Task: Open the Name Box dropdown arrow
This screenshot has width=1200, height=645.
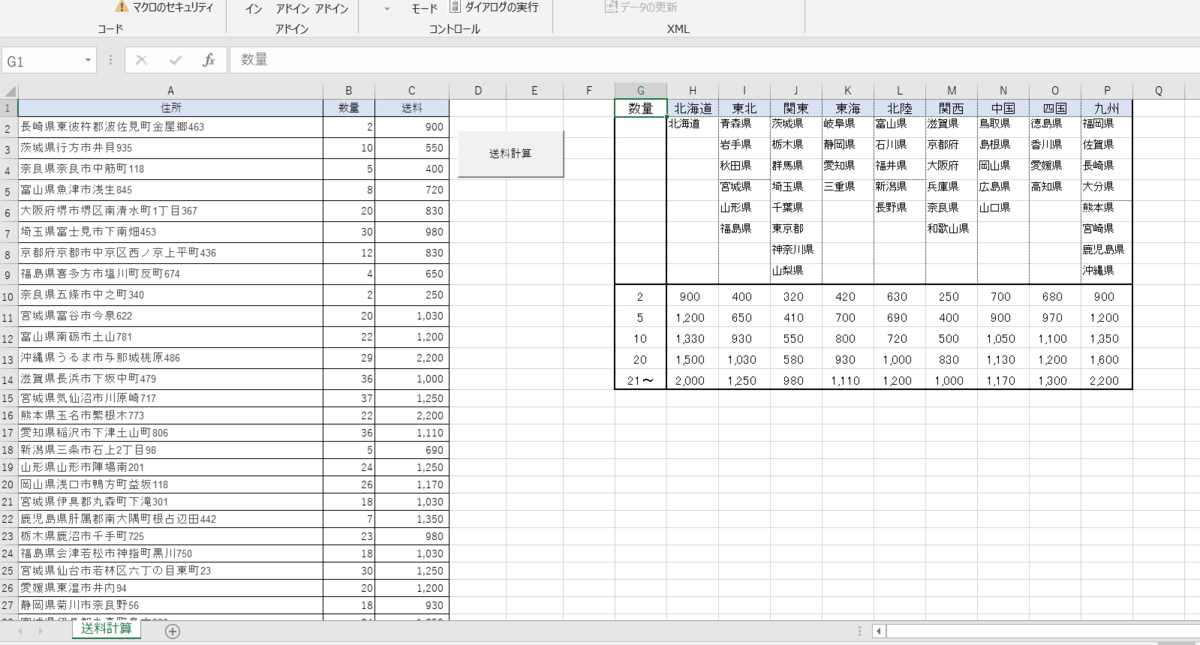Action: 89,61
